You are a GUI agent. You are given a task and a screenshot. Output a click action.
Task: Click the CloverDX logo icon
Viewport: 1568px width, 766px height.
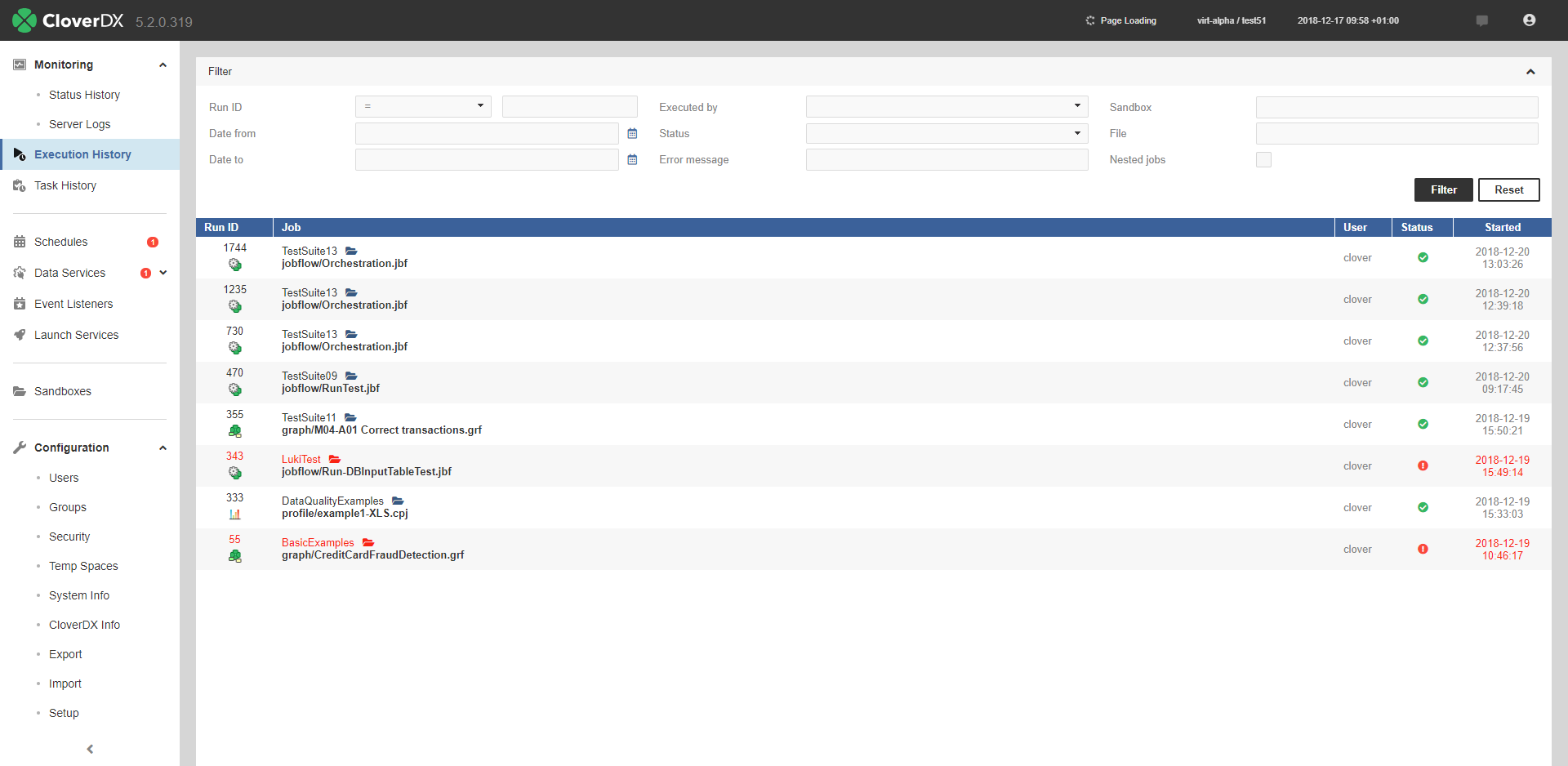tap(24, 20)
